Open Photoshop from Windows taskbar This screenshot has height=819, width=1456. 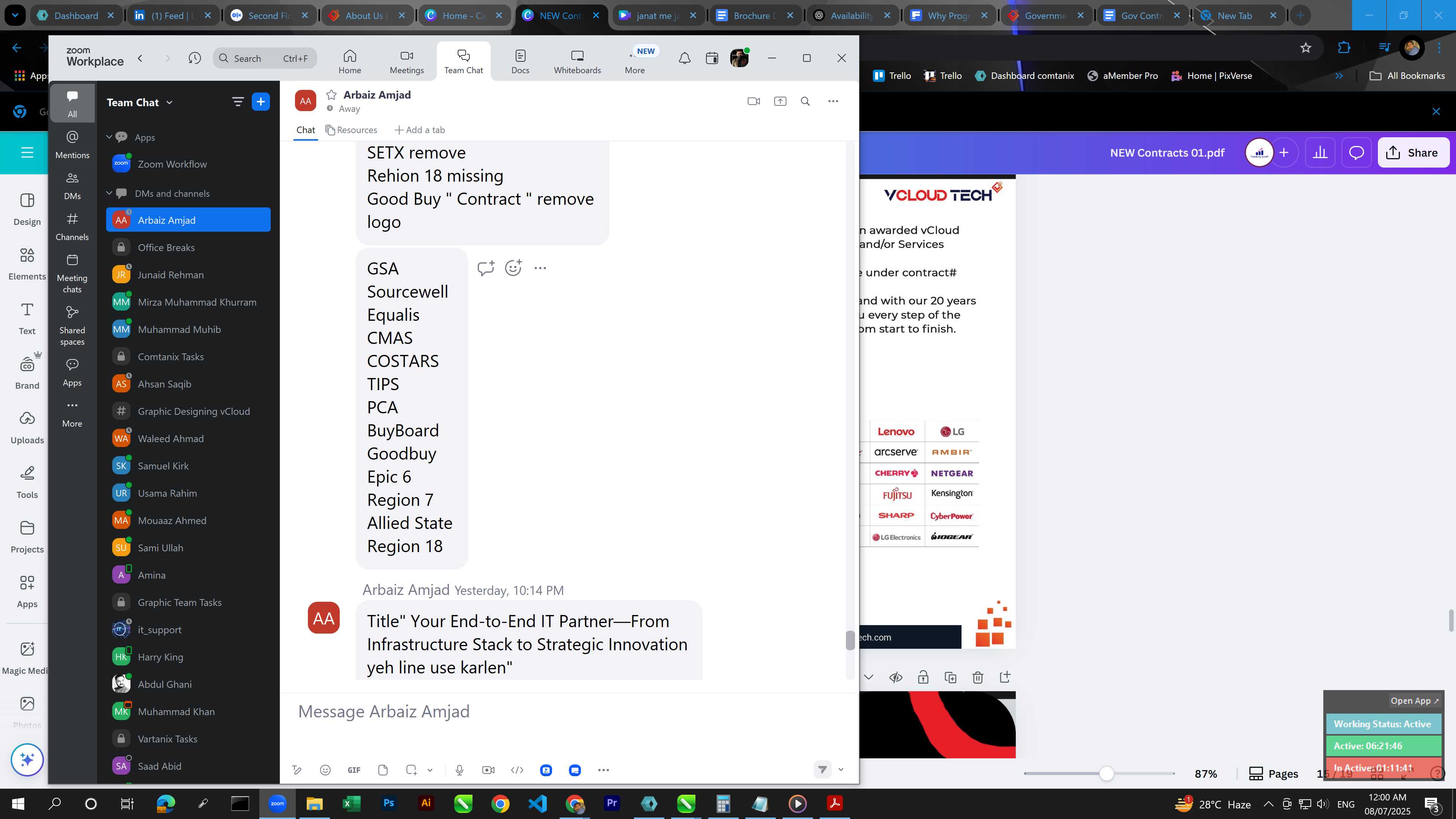(388, 803)
